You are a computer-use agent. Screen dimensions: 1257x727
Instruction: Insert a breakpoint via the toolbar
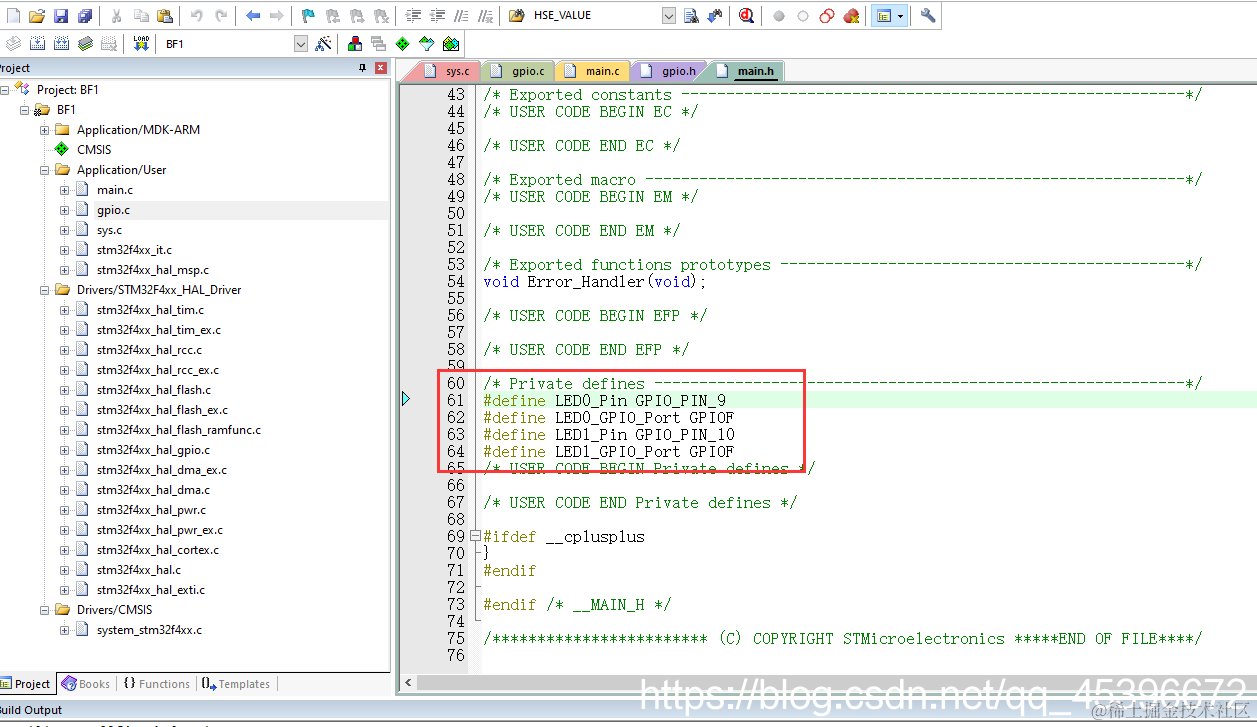(x=779, y=16)
